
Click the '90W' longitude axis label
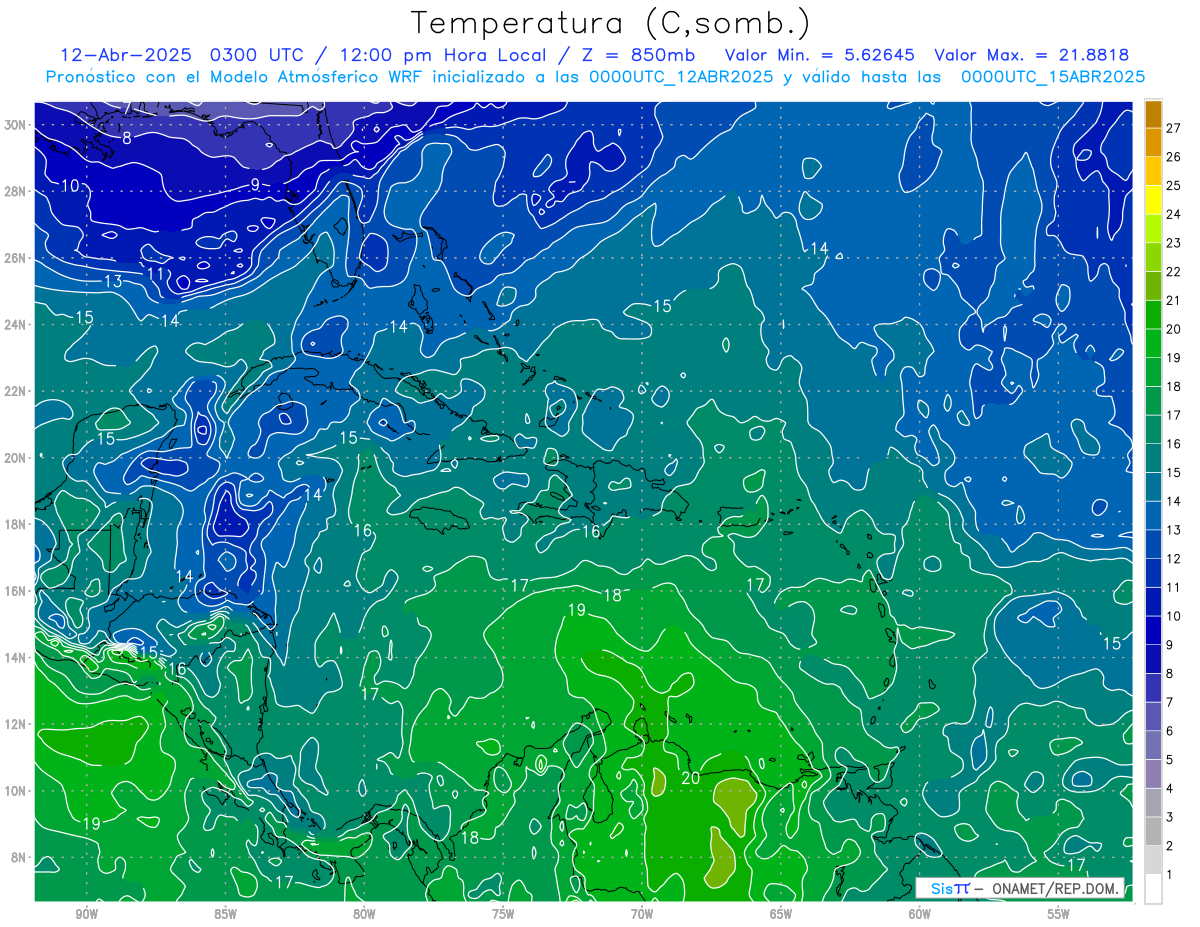click(x=86, y=915)
